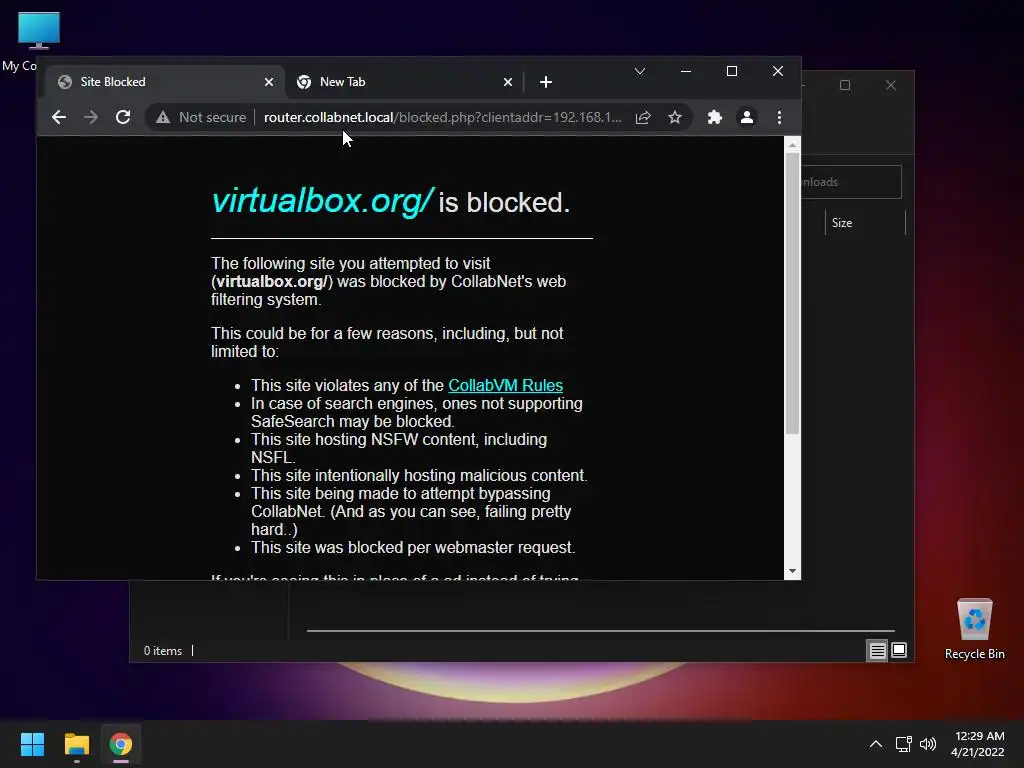Click the 0 items status text

(163, 651)
